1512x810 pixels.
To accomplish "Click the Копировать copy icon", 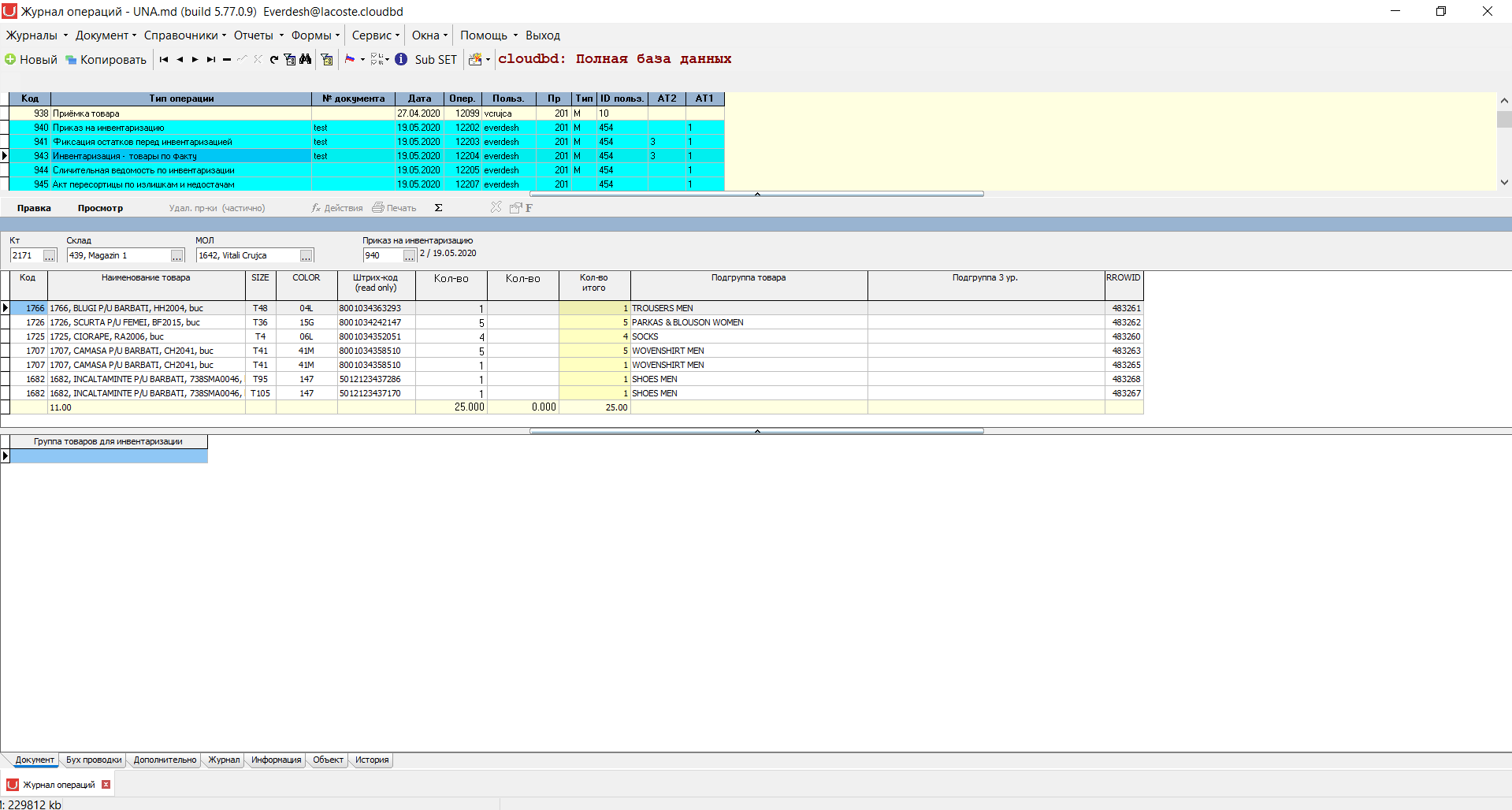I will tap(71, 60).
